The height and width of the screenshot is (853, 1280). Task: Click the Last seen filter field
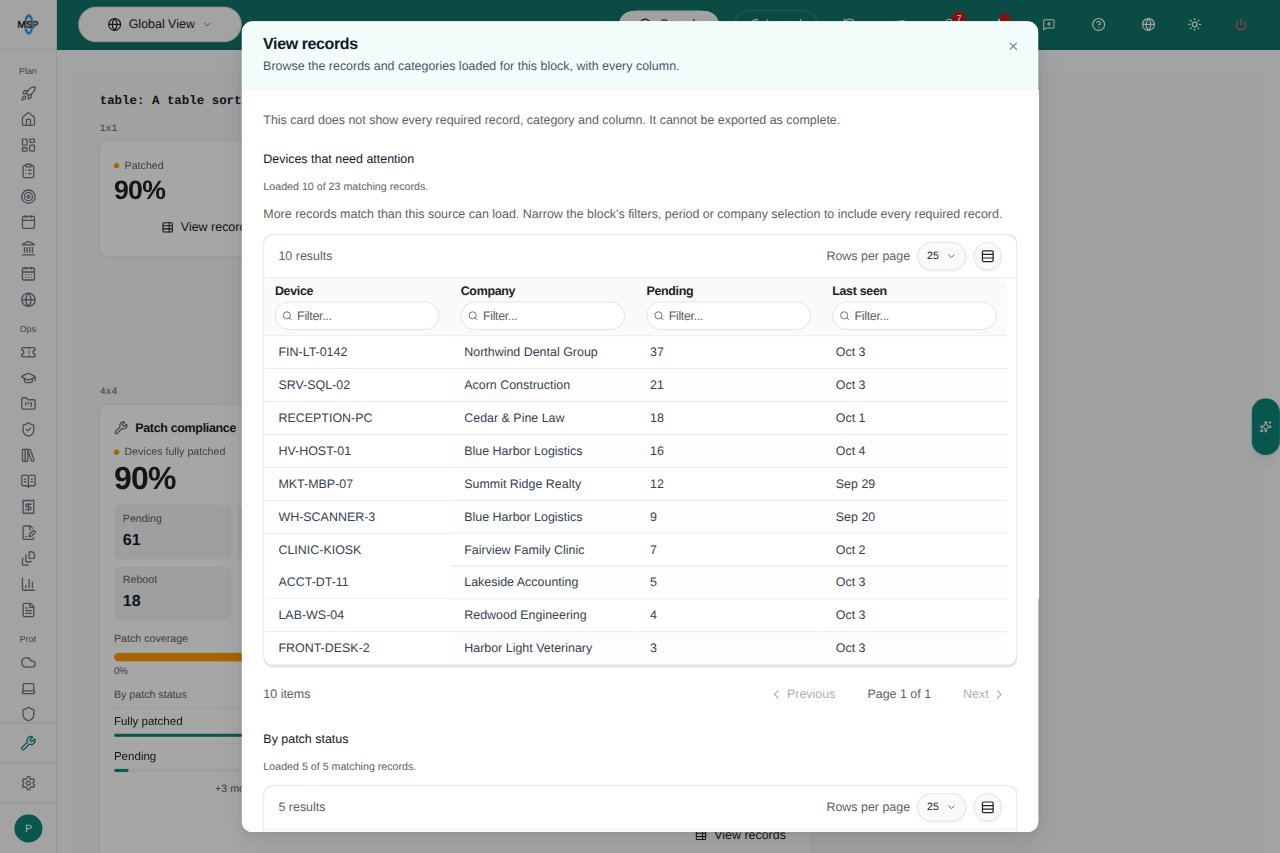pyautogui.click(x=914, y=316)
